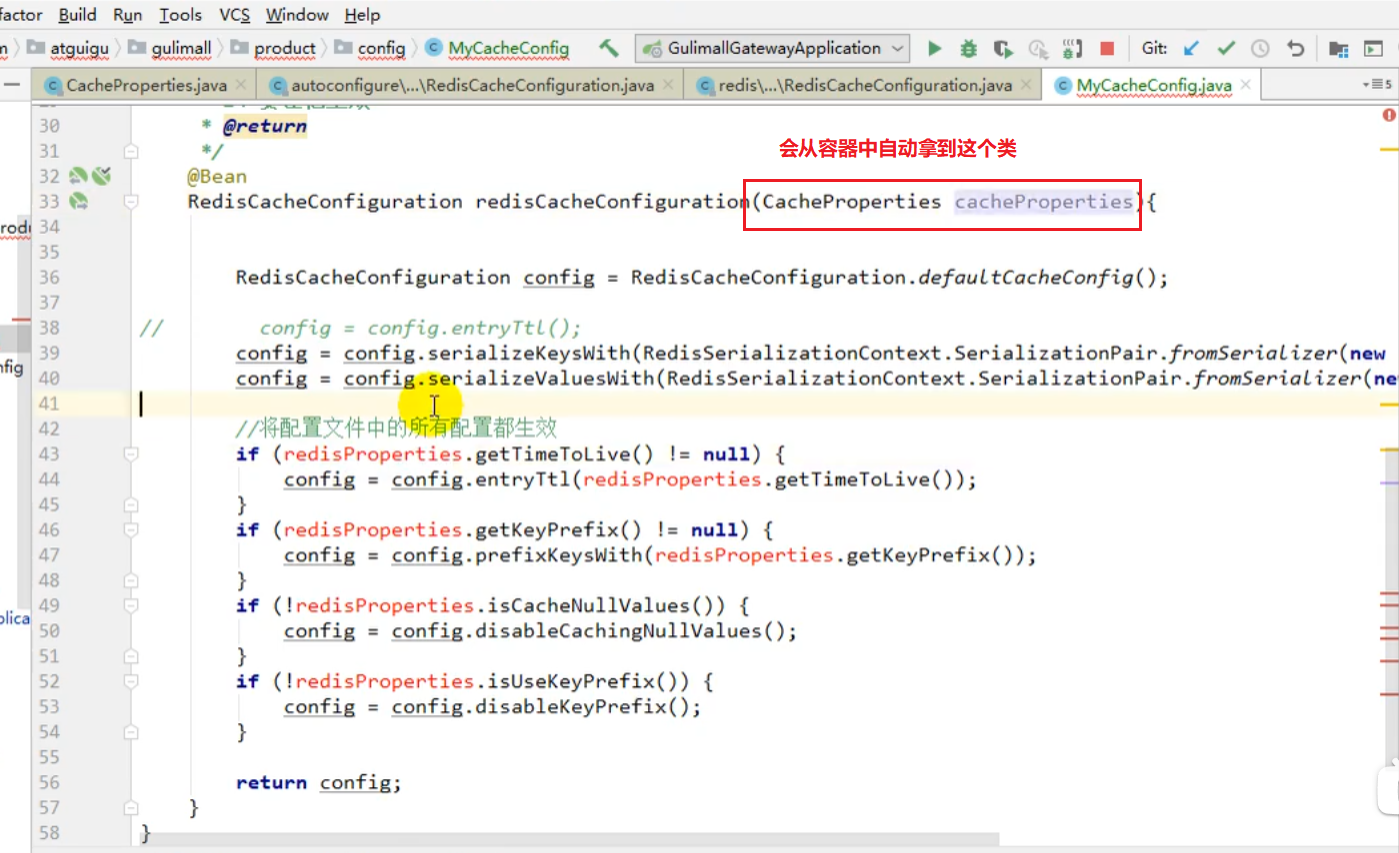
Task: Collapse the Javadoc comment fold at line 31
Action: pos(131,151)
